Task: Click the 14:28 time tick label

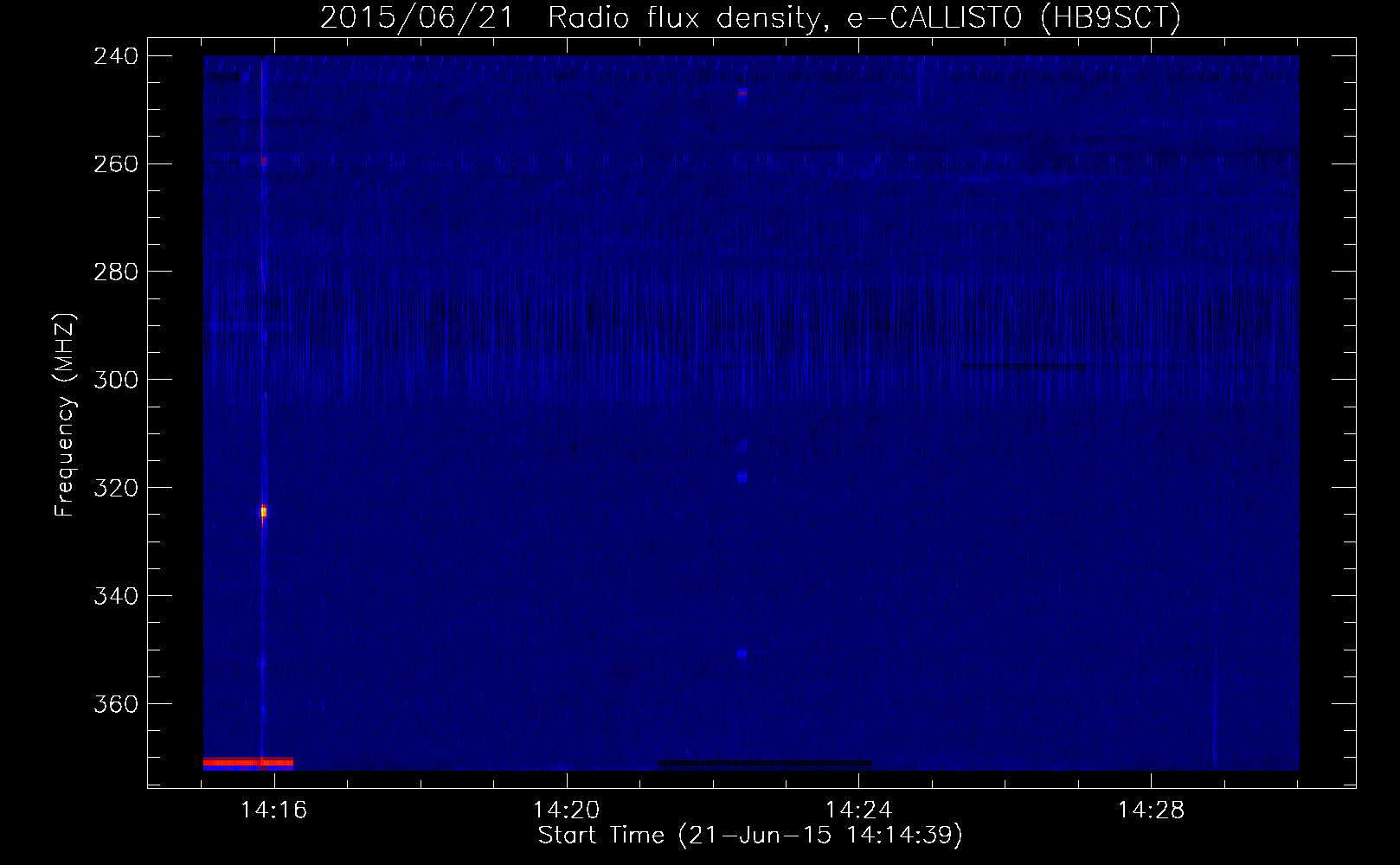Action: pyautogui.click(x=1151, y=811)
